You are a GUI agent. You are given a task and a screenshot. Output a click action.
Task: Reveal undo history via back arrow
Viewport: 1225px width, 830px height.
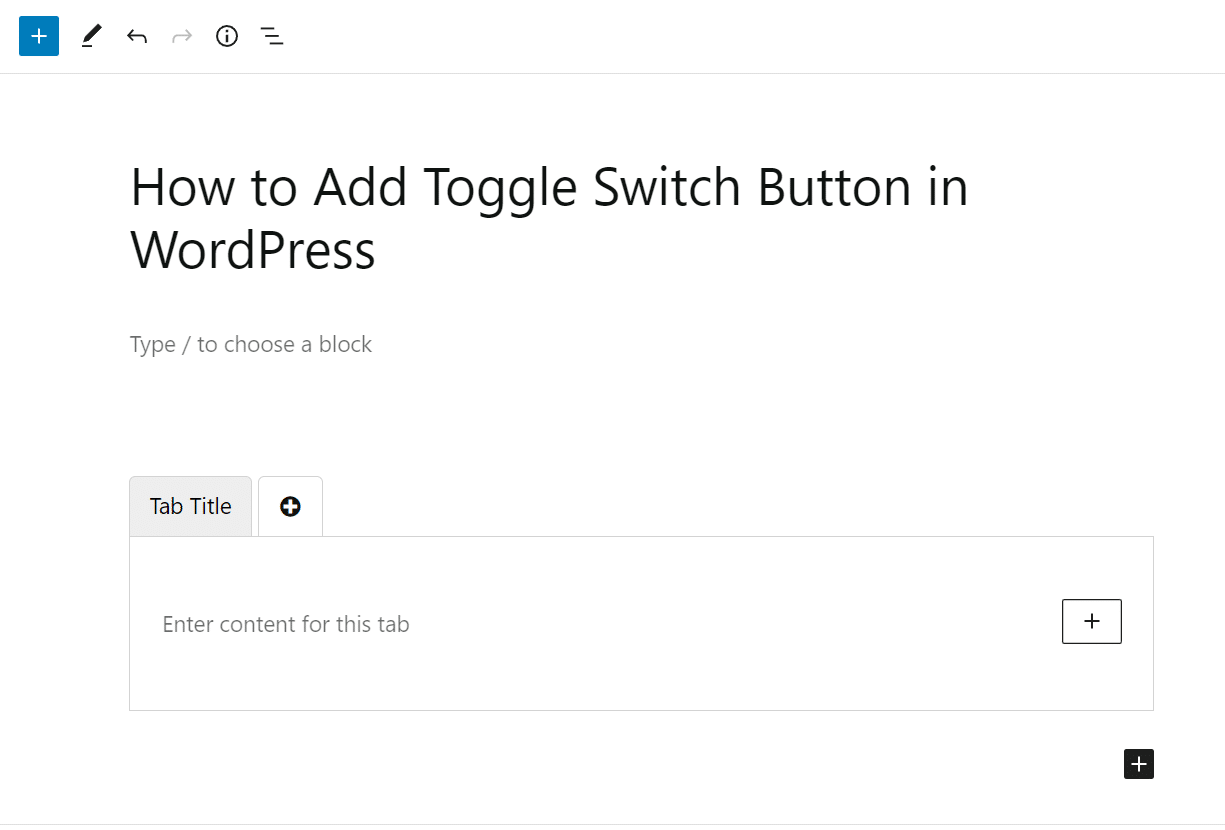tap(137, 36)
